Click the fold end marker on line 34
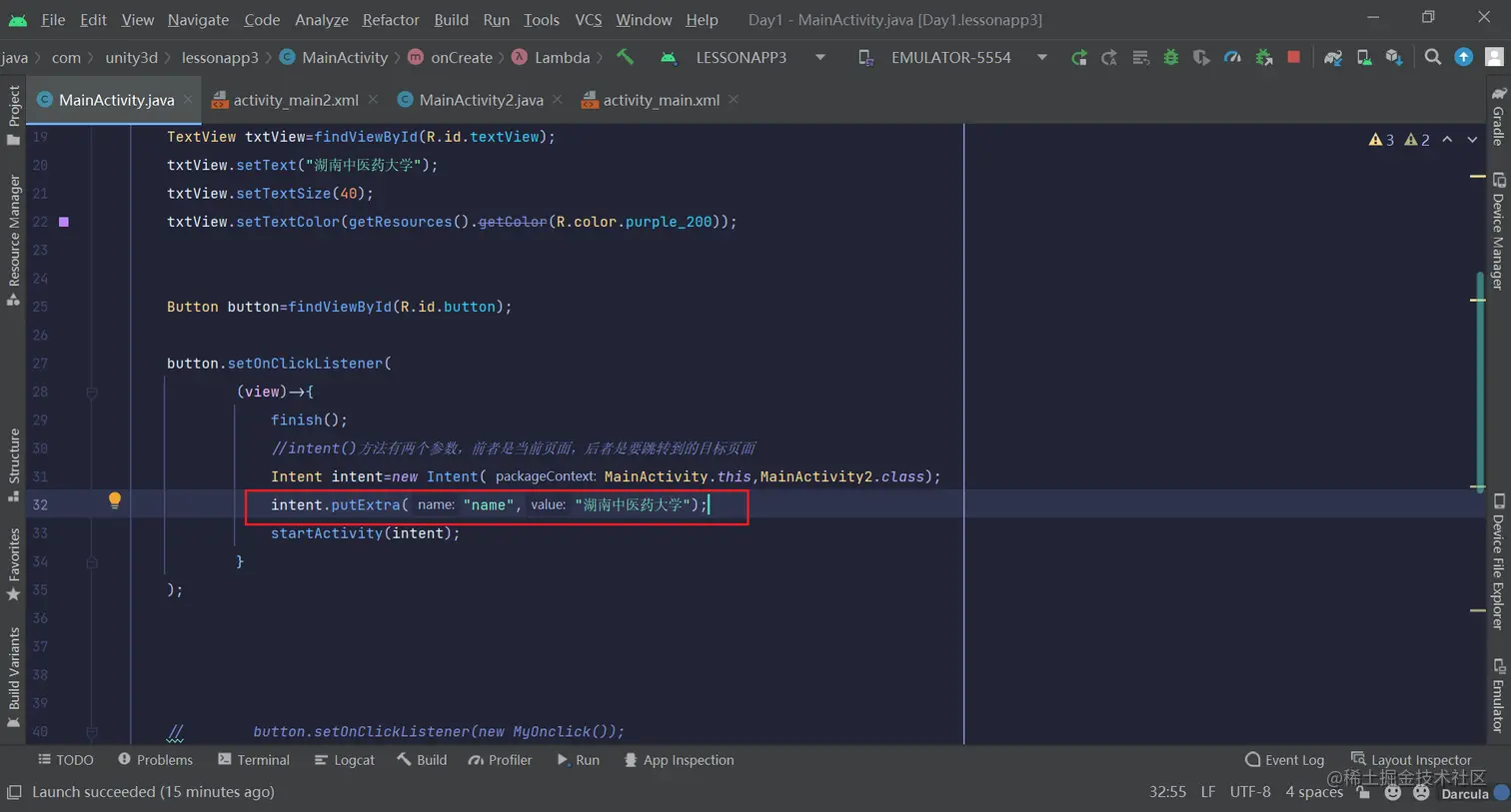The height and width of the screenshot is (812, 1511). (x=91, y=562)
